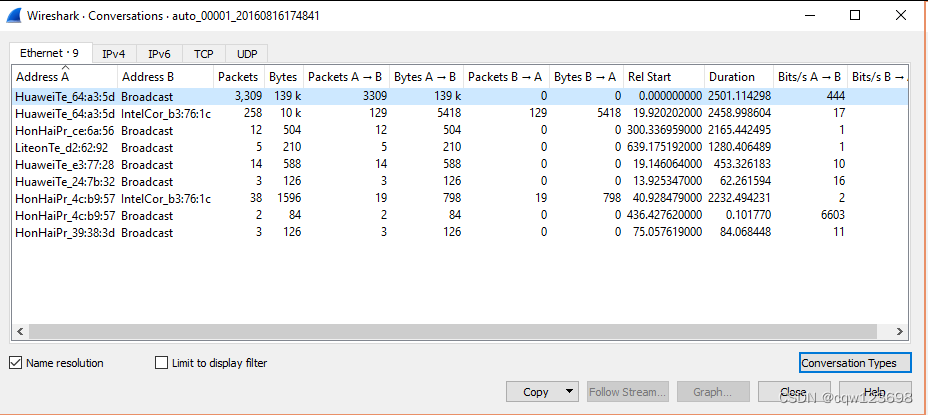This screenshot has width=928, height=415.
Task: Click the horizontal scrollbar left arrow
Action: point(20,332)
